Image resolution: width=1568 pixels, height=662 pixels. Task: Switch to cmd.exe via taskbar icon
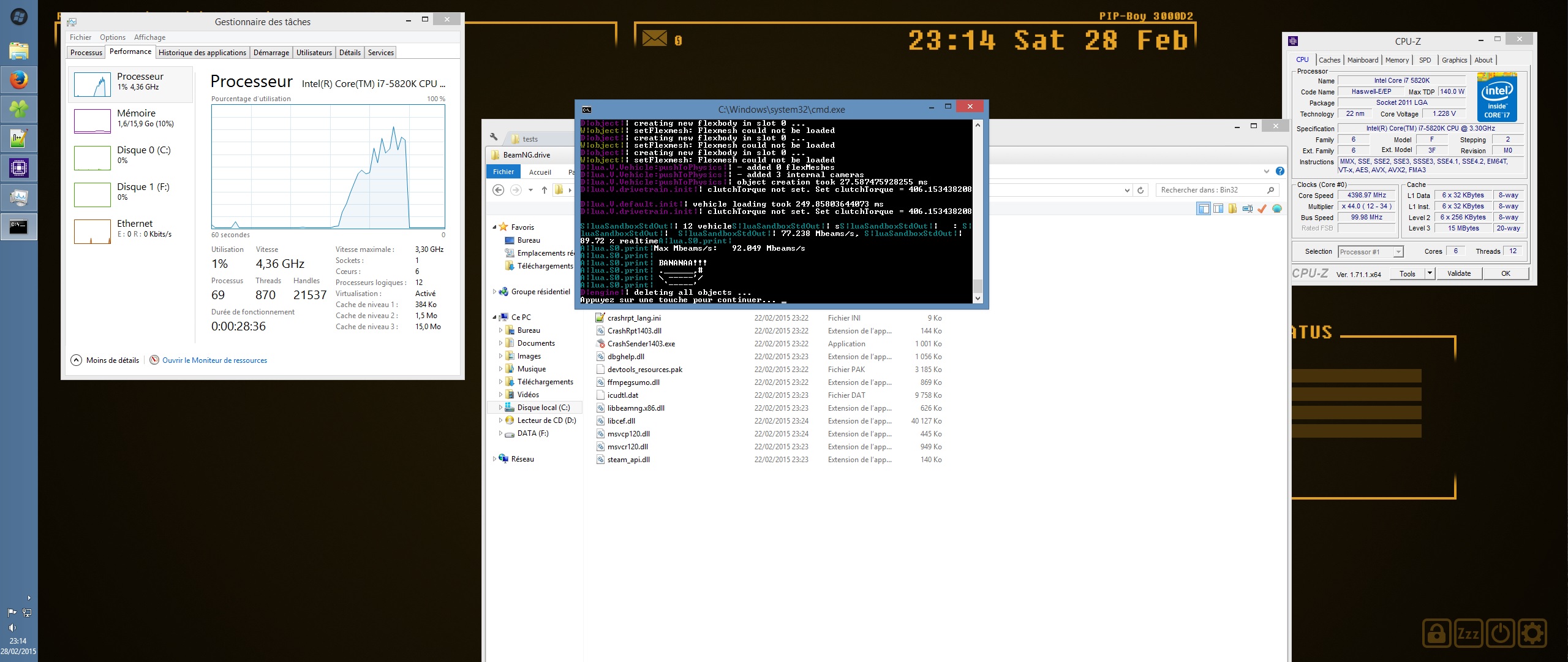18,227
